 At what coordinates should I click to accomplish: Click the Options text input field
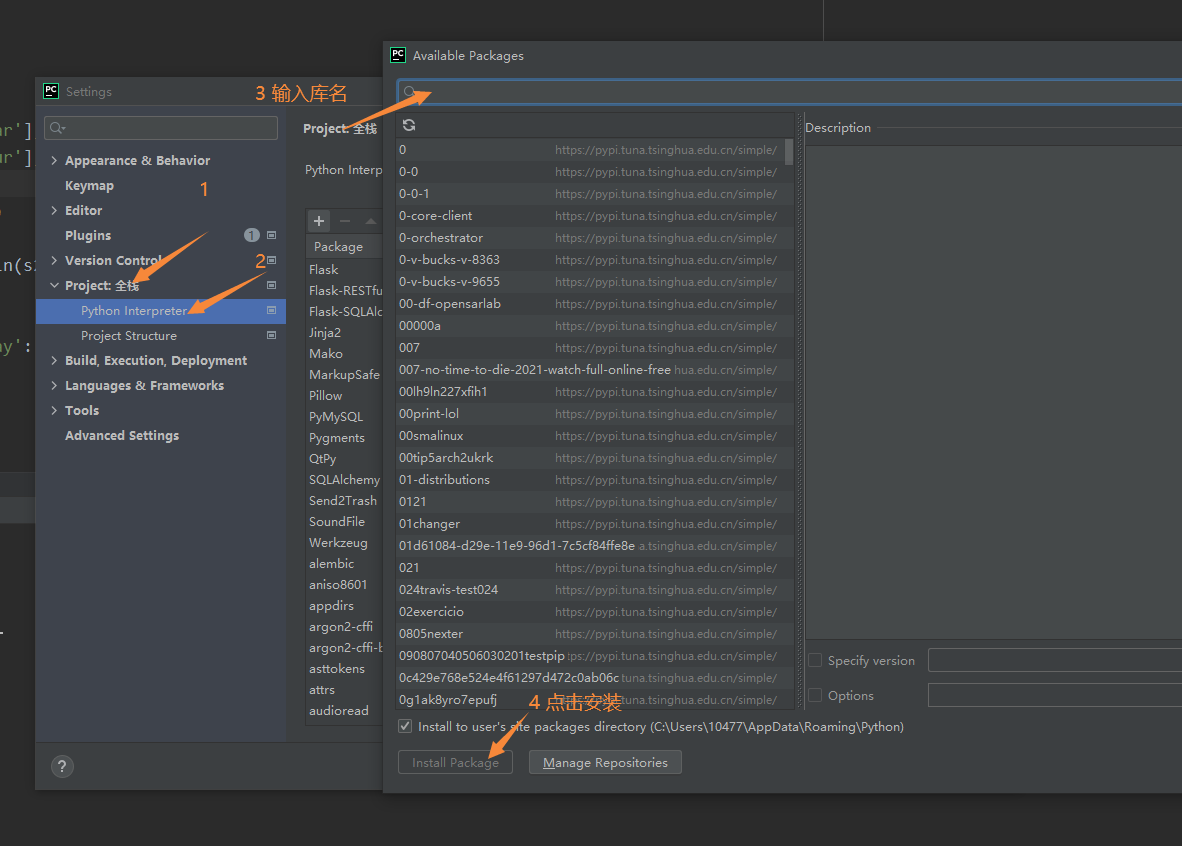[1055, 695]
